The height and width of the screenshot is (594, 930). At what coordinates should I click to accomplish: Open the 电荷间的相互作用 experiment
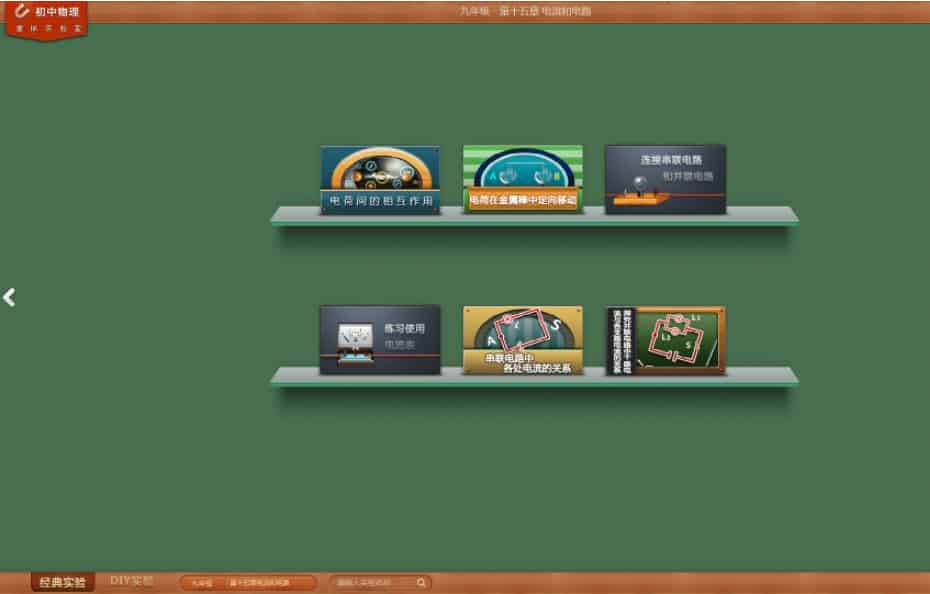tap(380, 181)
